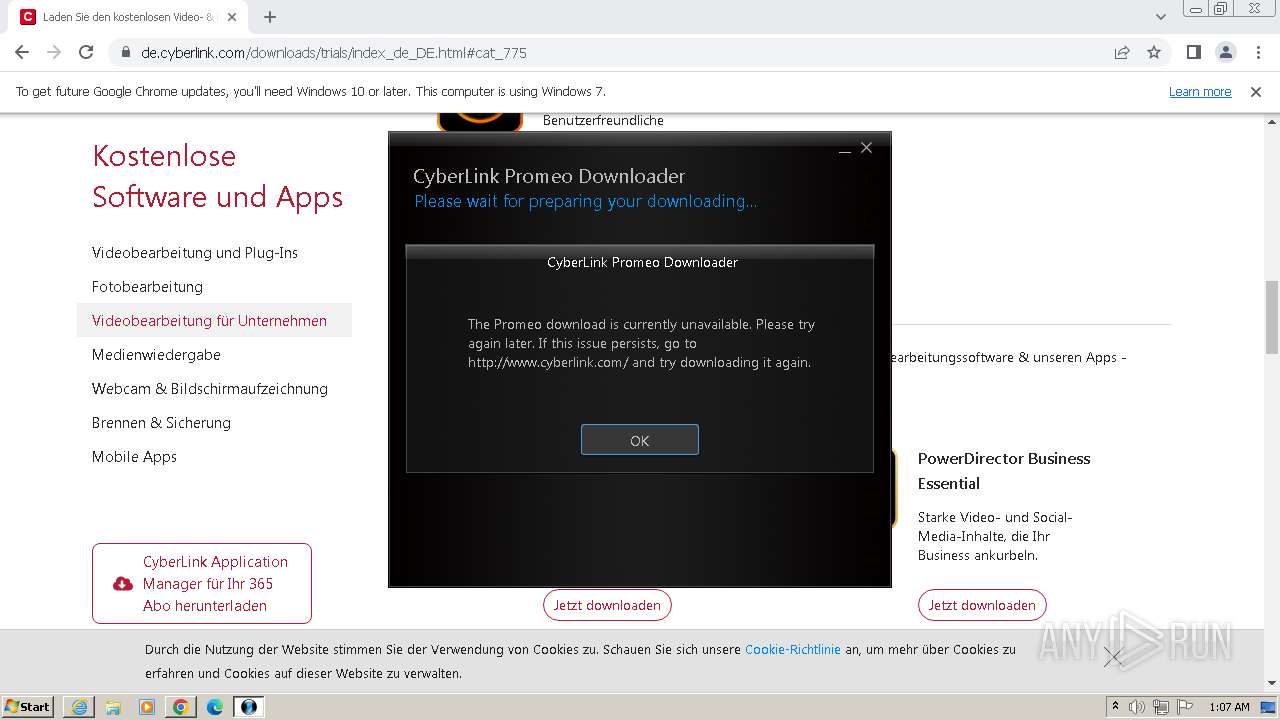Click the cloud download icon
This screenshot has width=1280, height=720.
123,584
